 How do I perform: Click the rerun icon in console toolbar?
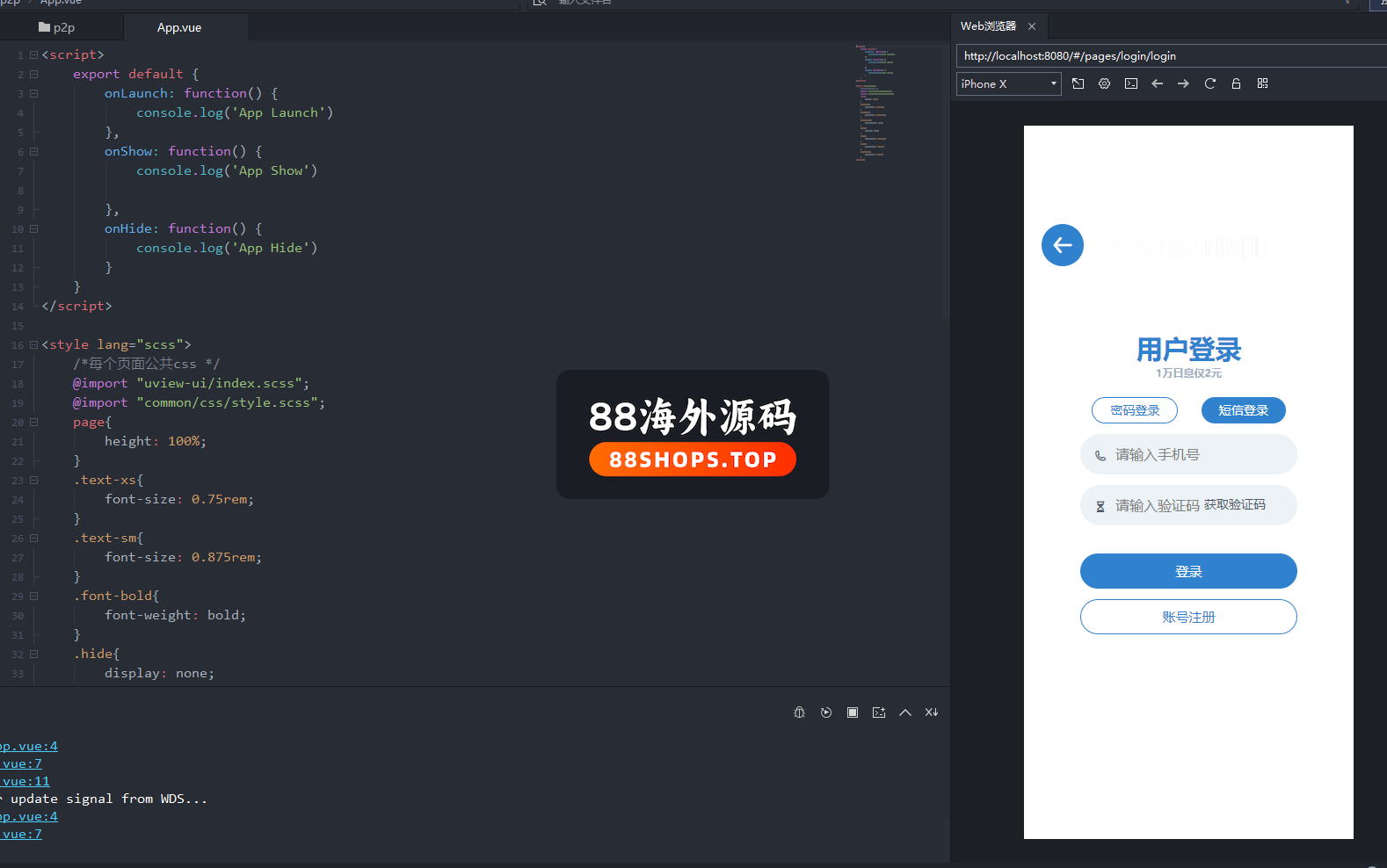[x=826, y=712]
